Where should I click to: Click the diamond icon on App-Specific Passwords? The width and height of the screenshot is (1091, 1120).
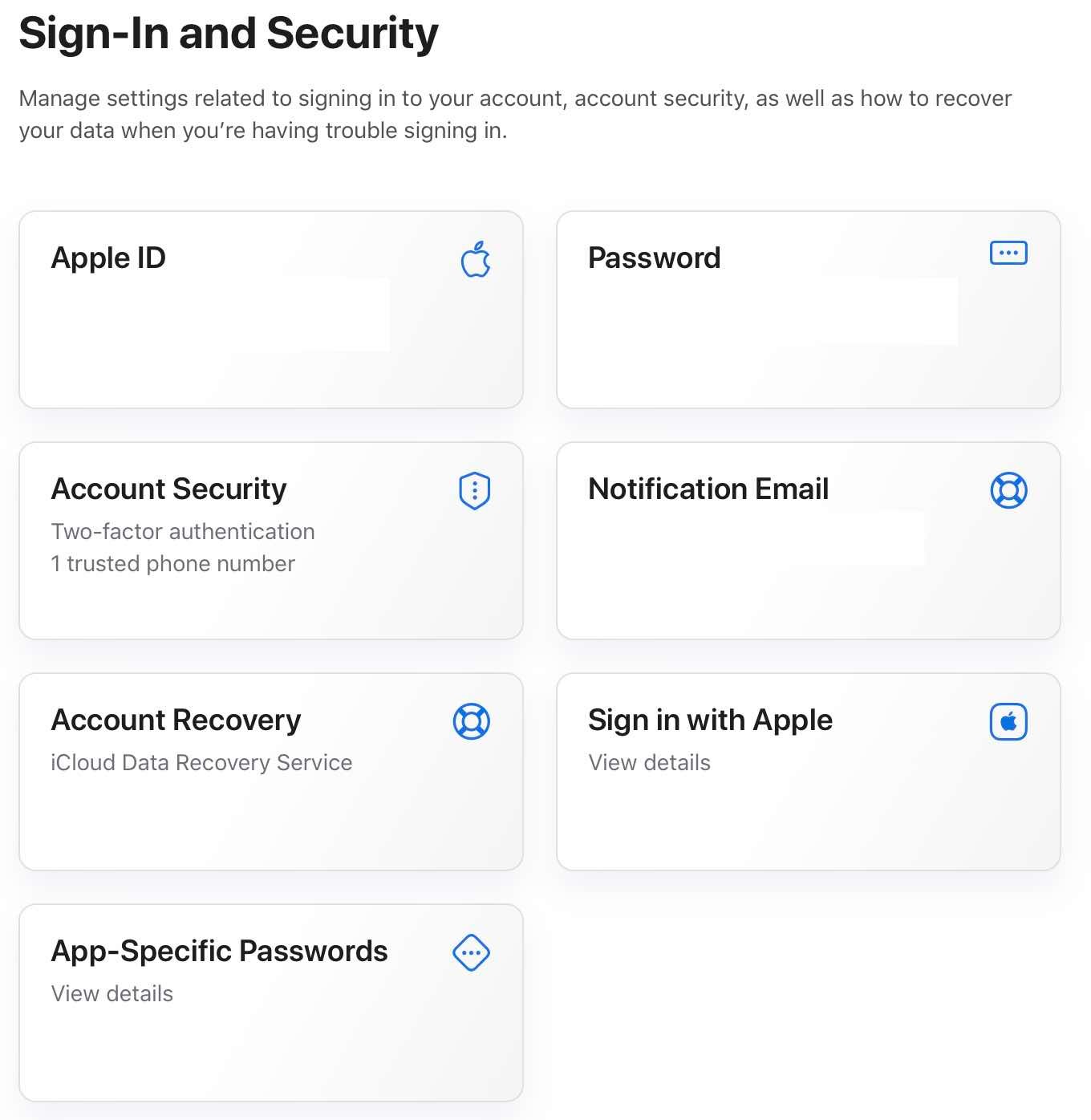coord(472,952)
